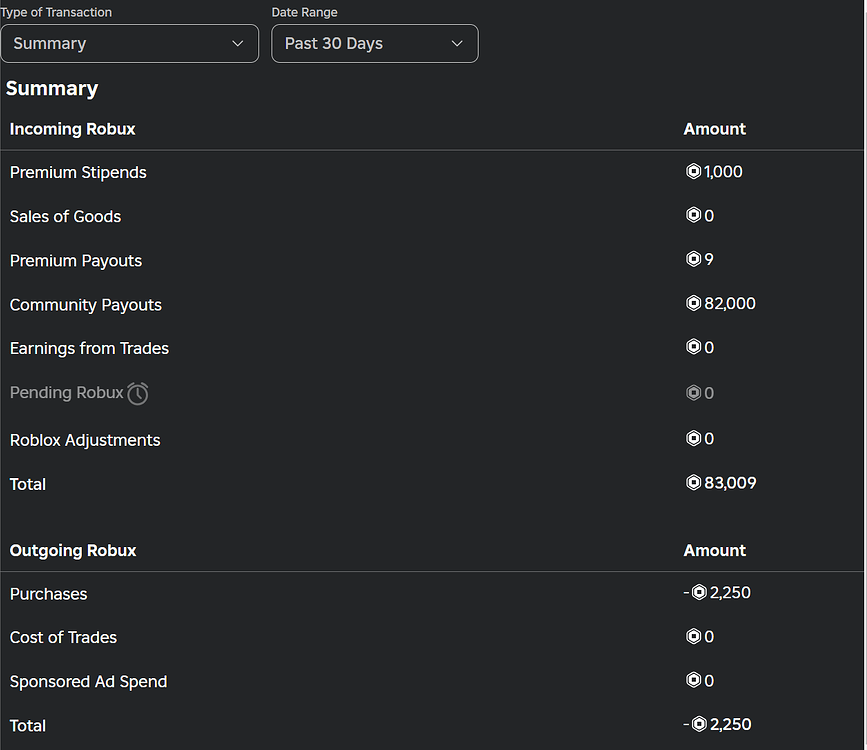Select the Incoming Robux section header
The height and width of the screenshot is (750, 867).
point(72,129)
